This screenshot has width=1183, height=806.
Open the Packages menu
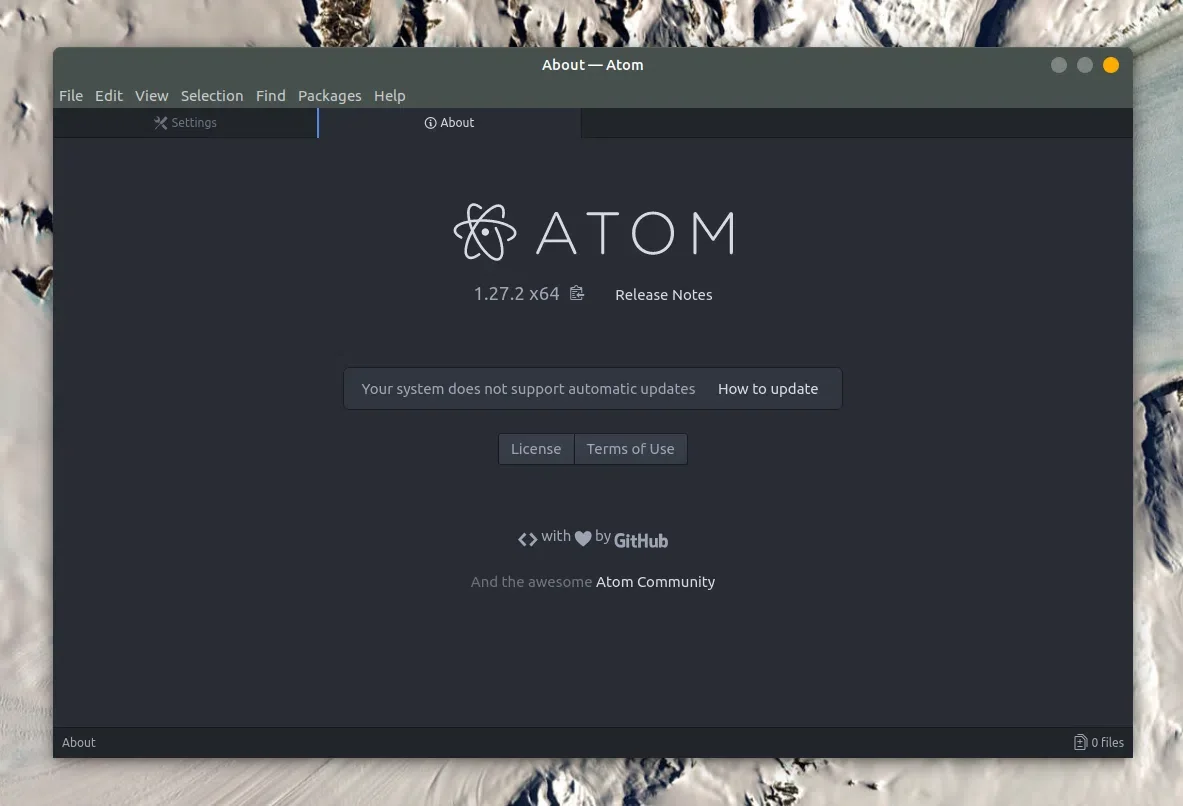(x=329, y=96)
